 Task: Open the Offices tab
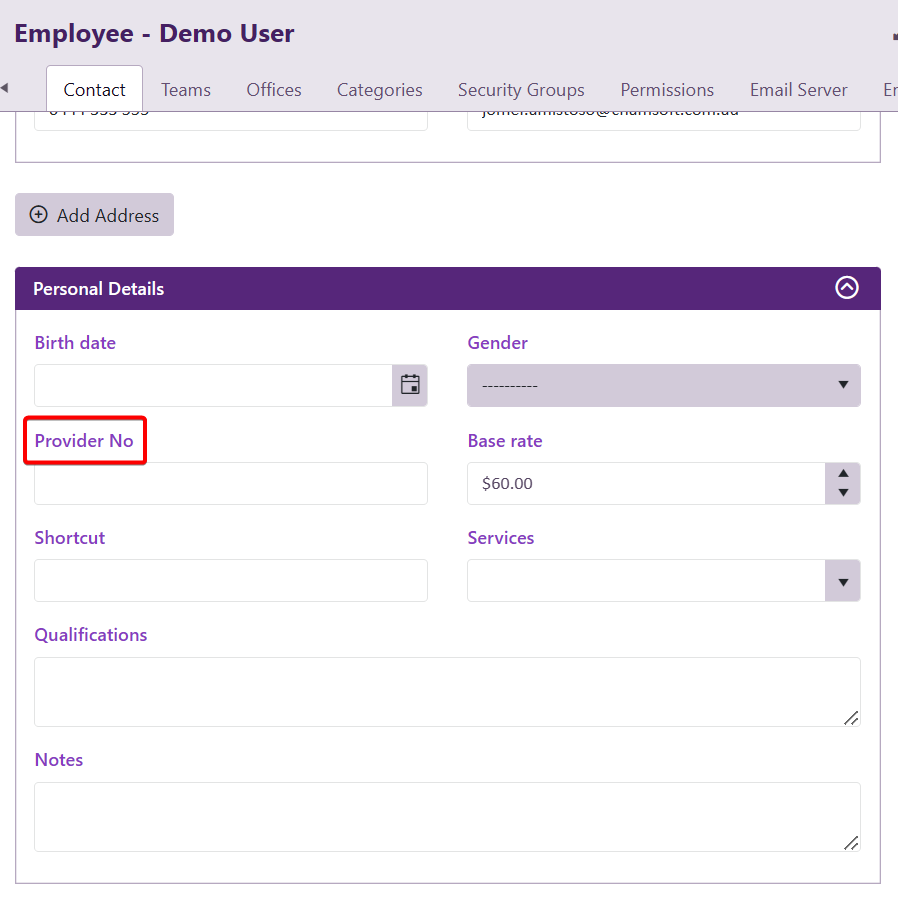(x=274, y=90)
